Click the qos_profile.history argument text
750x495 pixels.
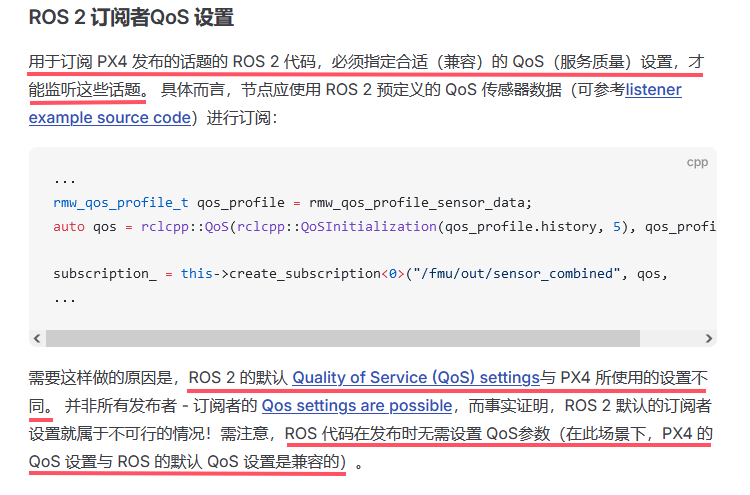pos(520,227)
